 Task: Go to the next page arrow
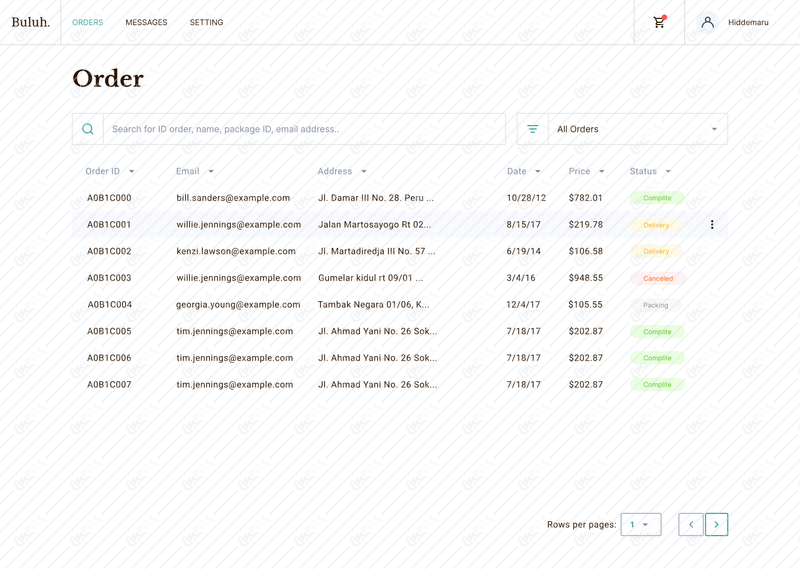coord(716,525)
